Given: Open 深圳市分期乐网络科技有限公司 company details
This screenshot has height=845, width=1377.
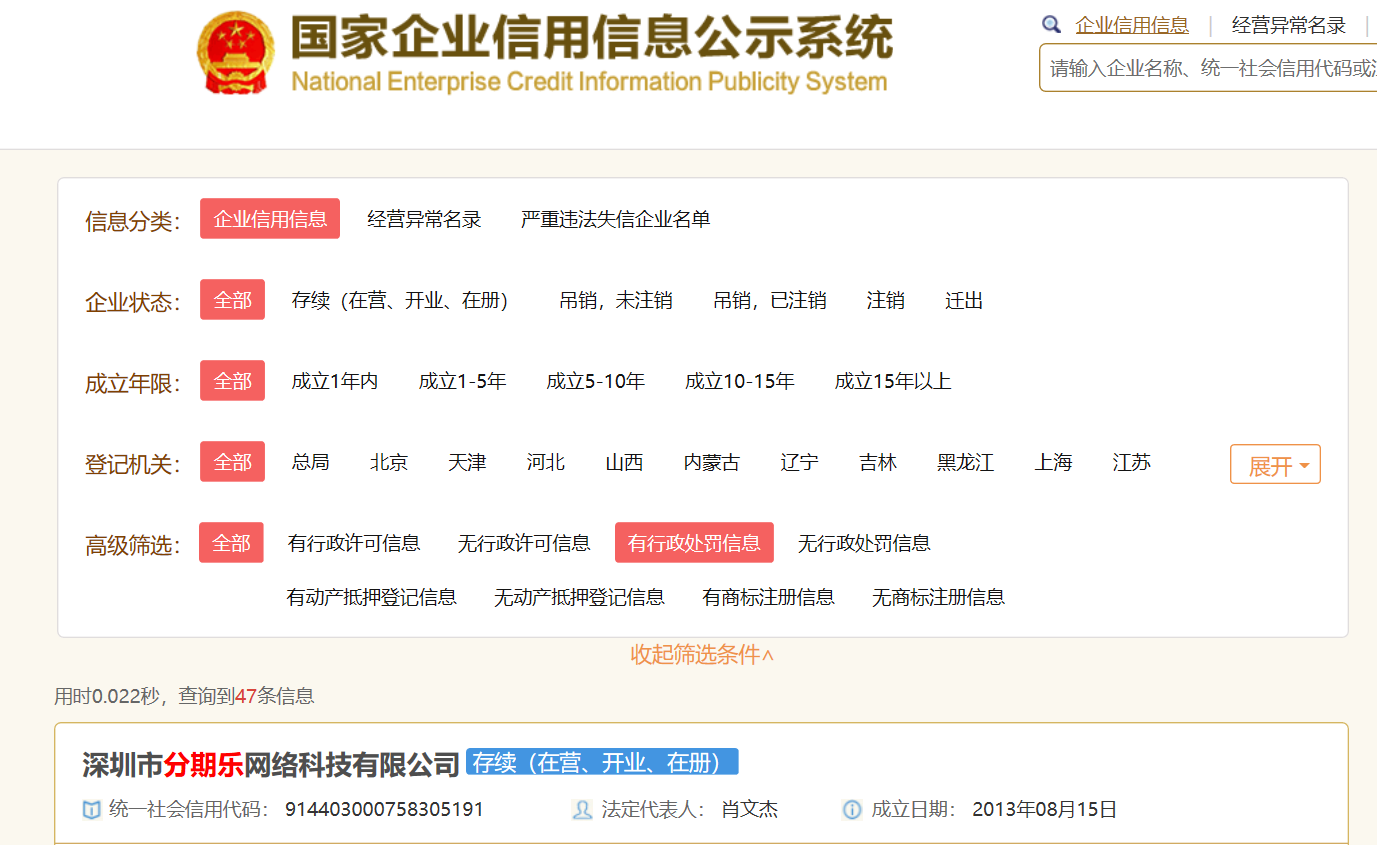Looking at the screenshot, I should pyautogui.click(x=268, y=761).
